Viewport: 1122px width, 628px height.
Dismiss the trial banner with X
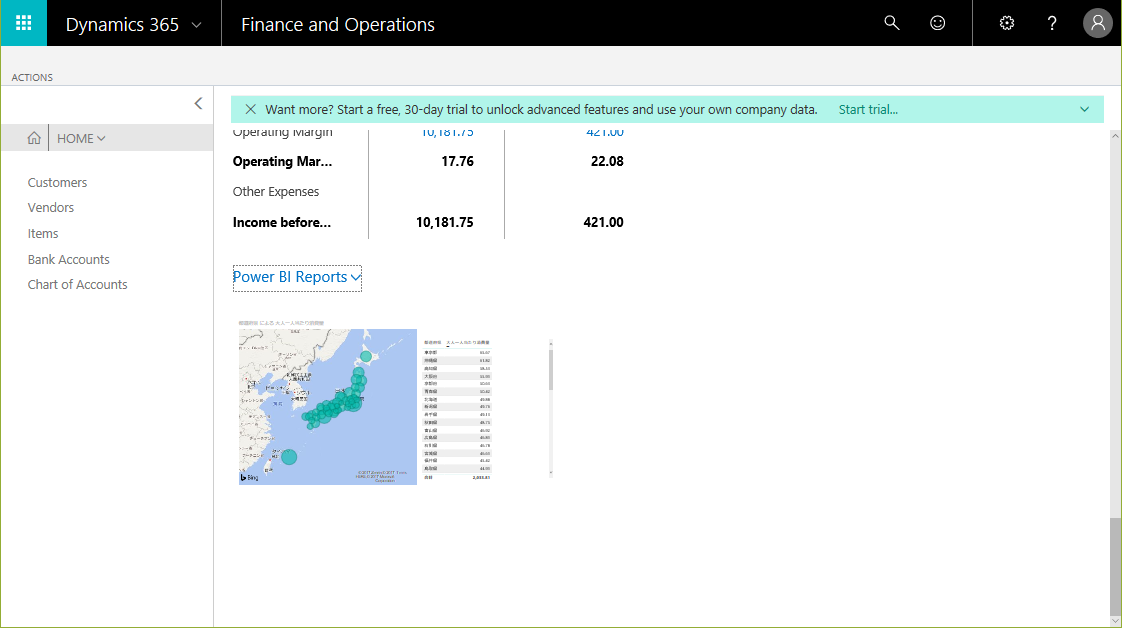pyautogui.click(x=250, y=109)
